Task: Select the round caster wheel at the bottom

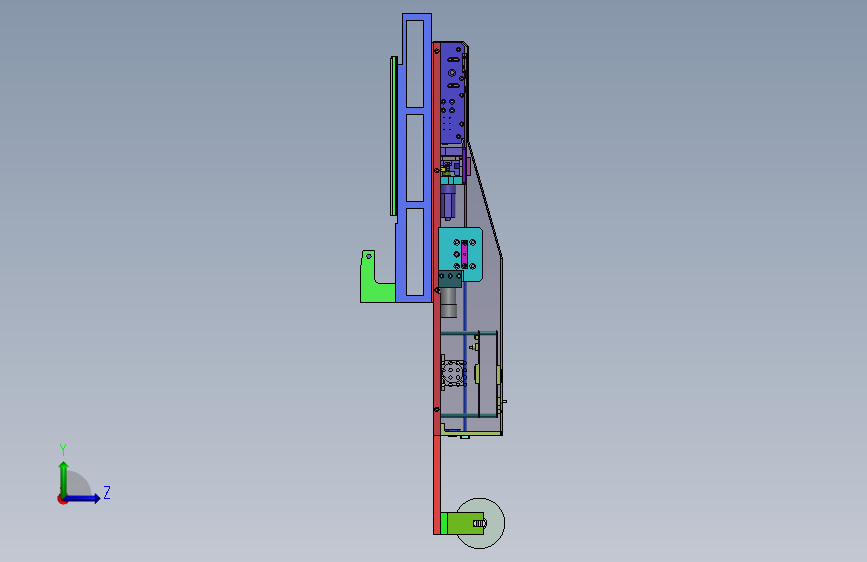Action: pyautogui.click(x=480, y=523)
